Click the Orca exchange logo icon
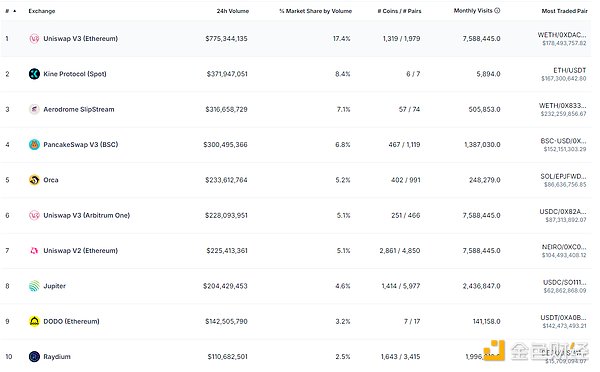This screenshot has height=372, width=600. point(34,180)
